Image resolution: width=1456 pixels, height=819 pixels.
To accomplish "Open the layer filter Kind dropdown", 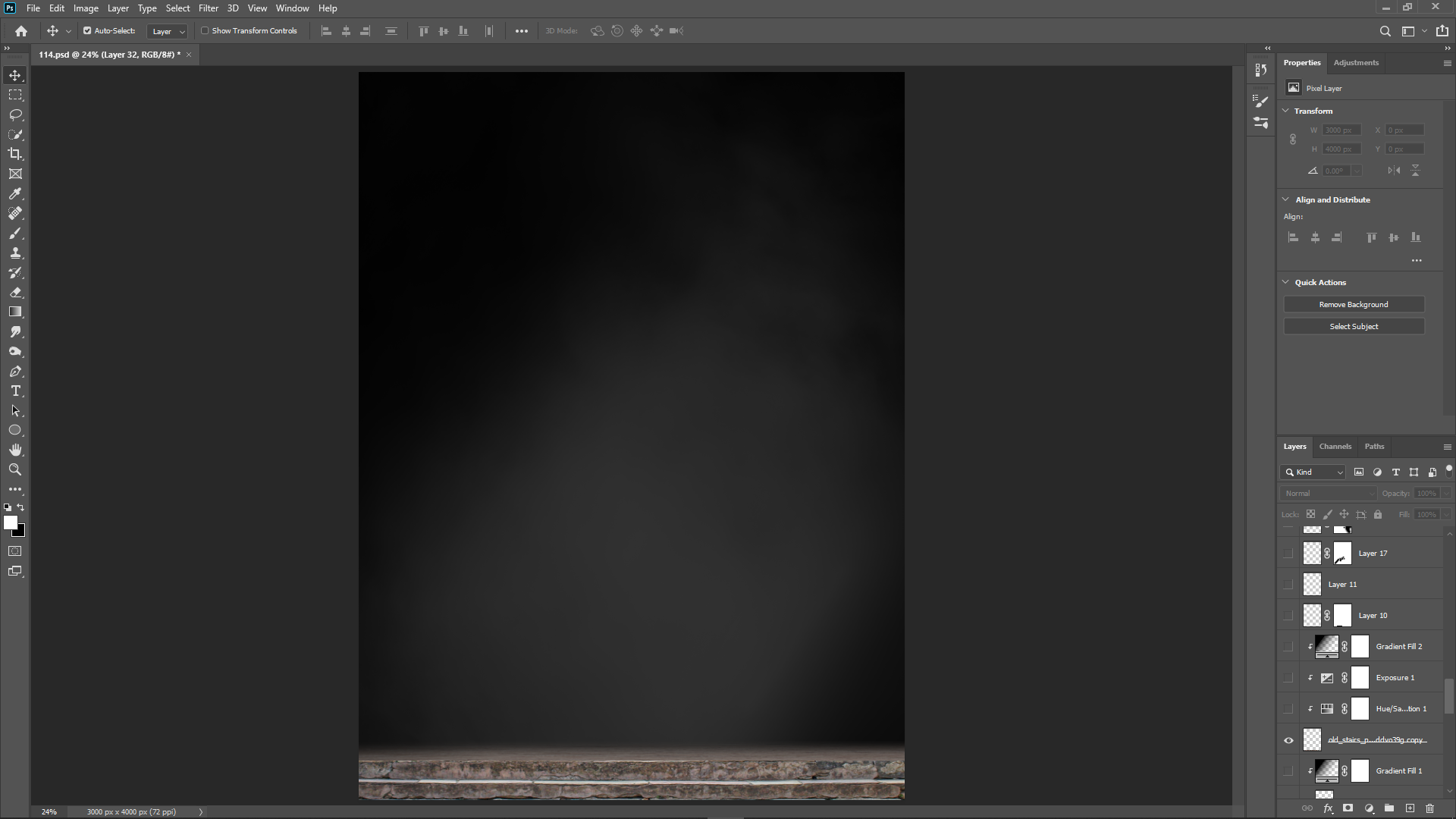I will (1313, 472).
